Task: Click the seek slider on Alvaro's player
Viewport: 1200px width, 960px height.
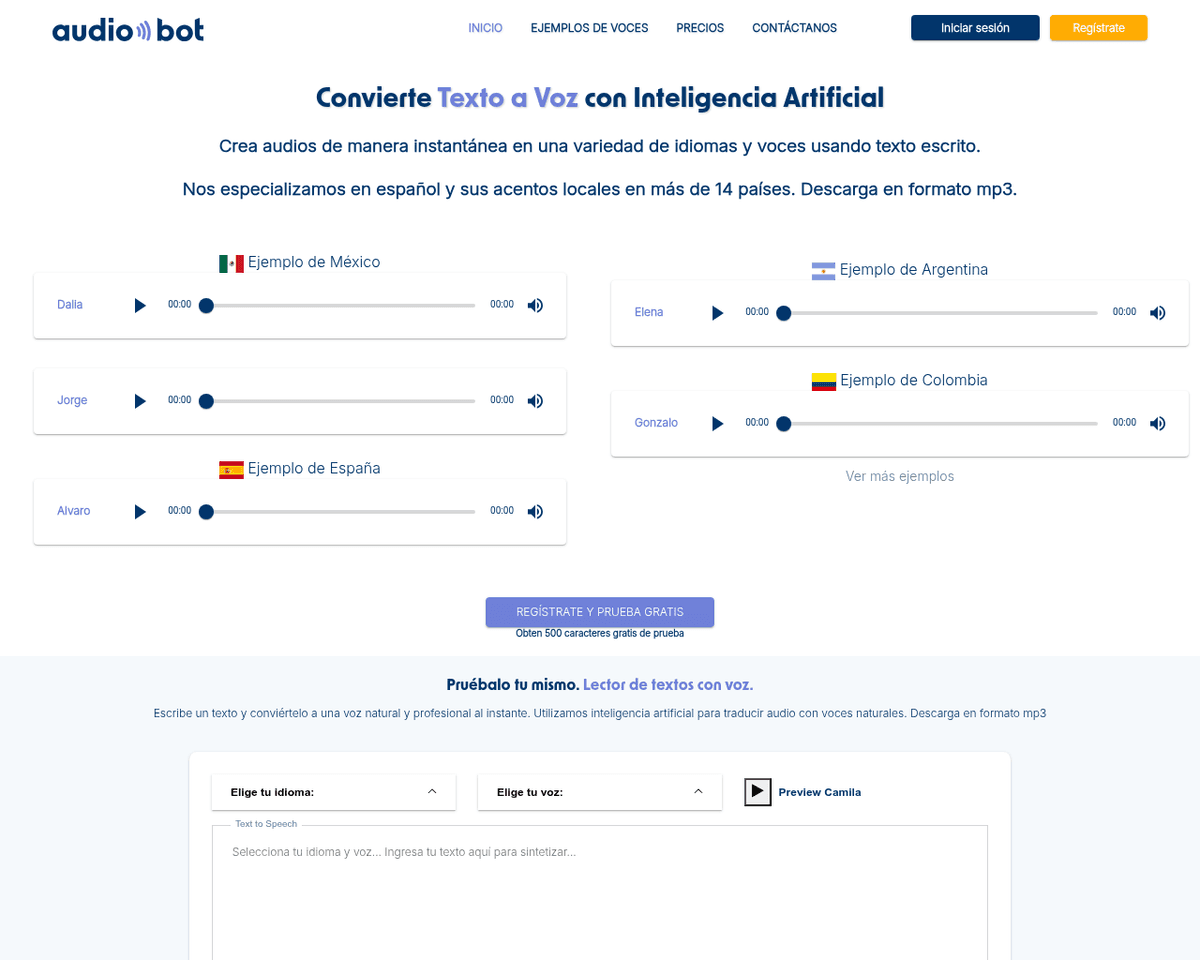Action: pos(340,511)
